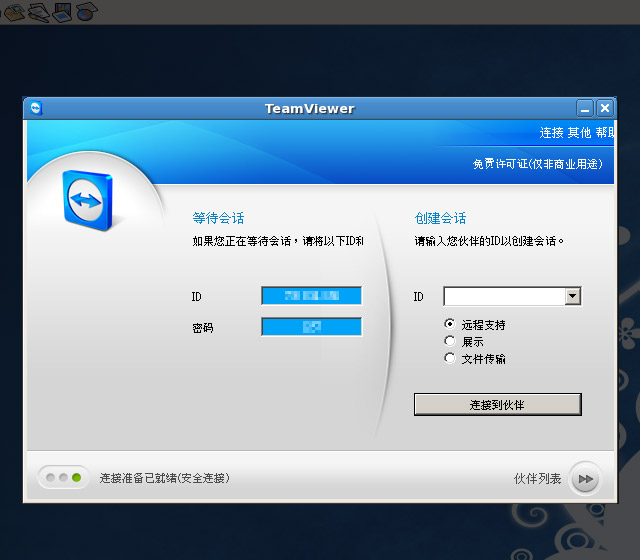This screenshot has width=640, height=560.
Task: Select the 远程支持 radio option
Action: tap(449, 324)
